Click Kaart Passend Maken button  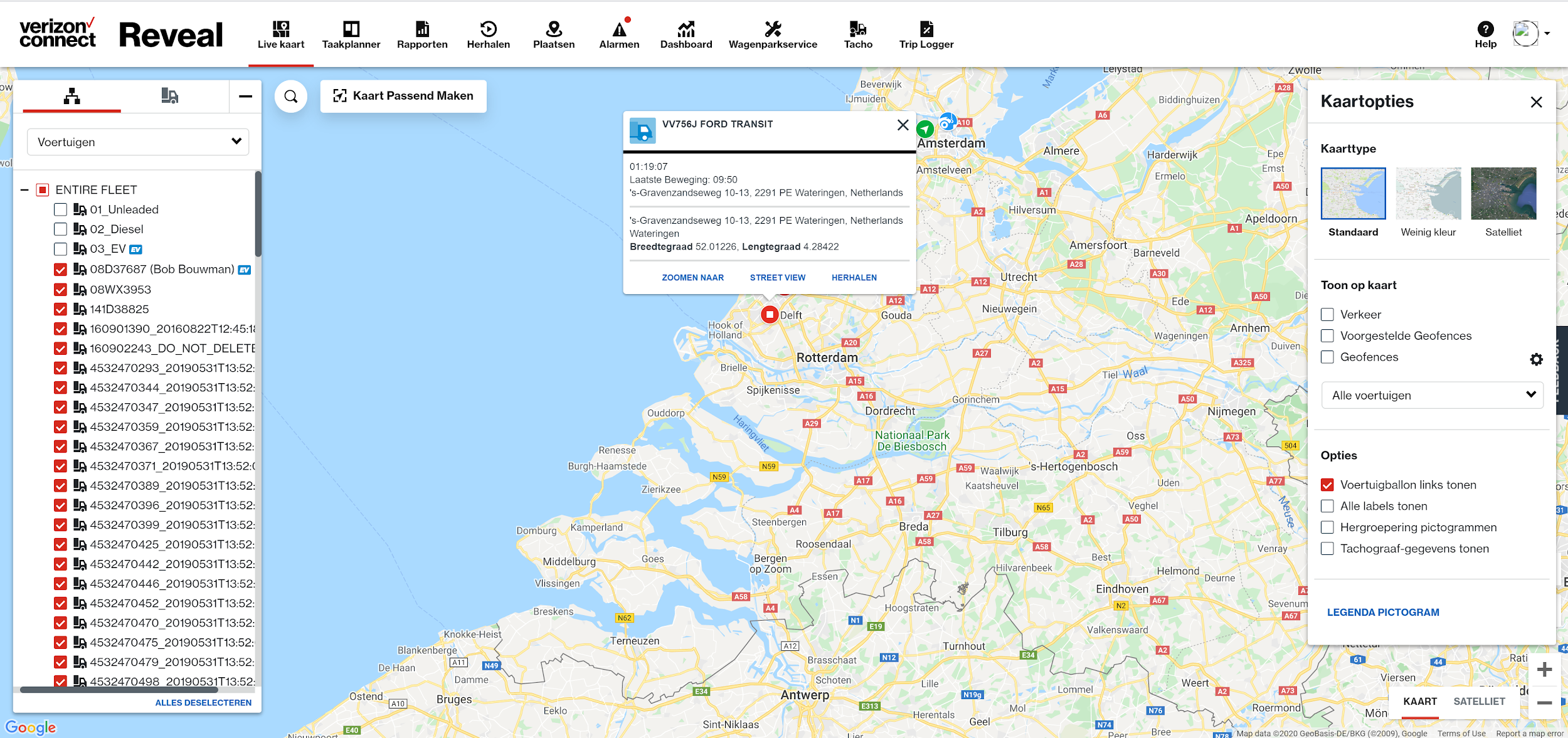click(403, 96)
